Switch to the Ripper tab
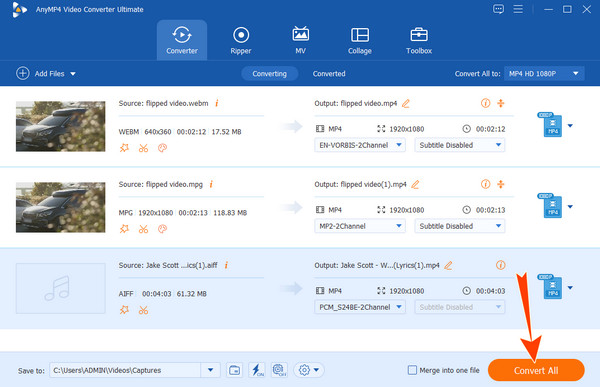Screen dimensions: 600x387 (241, 40)
